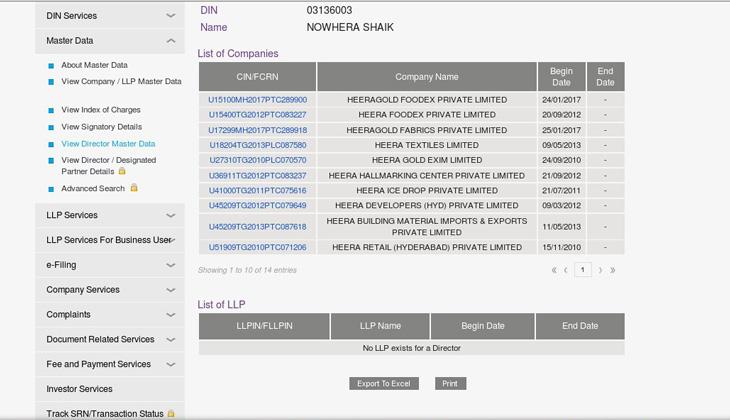Image resolution: width=730 pixels, height=420 pixels.
Task: Sort companies by End Date header
Action: (605, 77)
